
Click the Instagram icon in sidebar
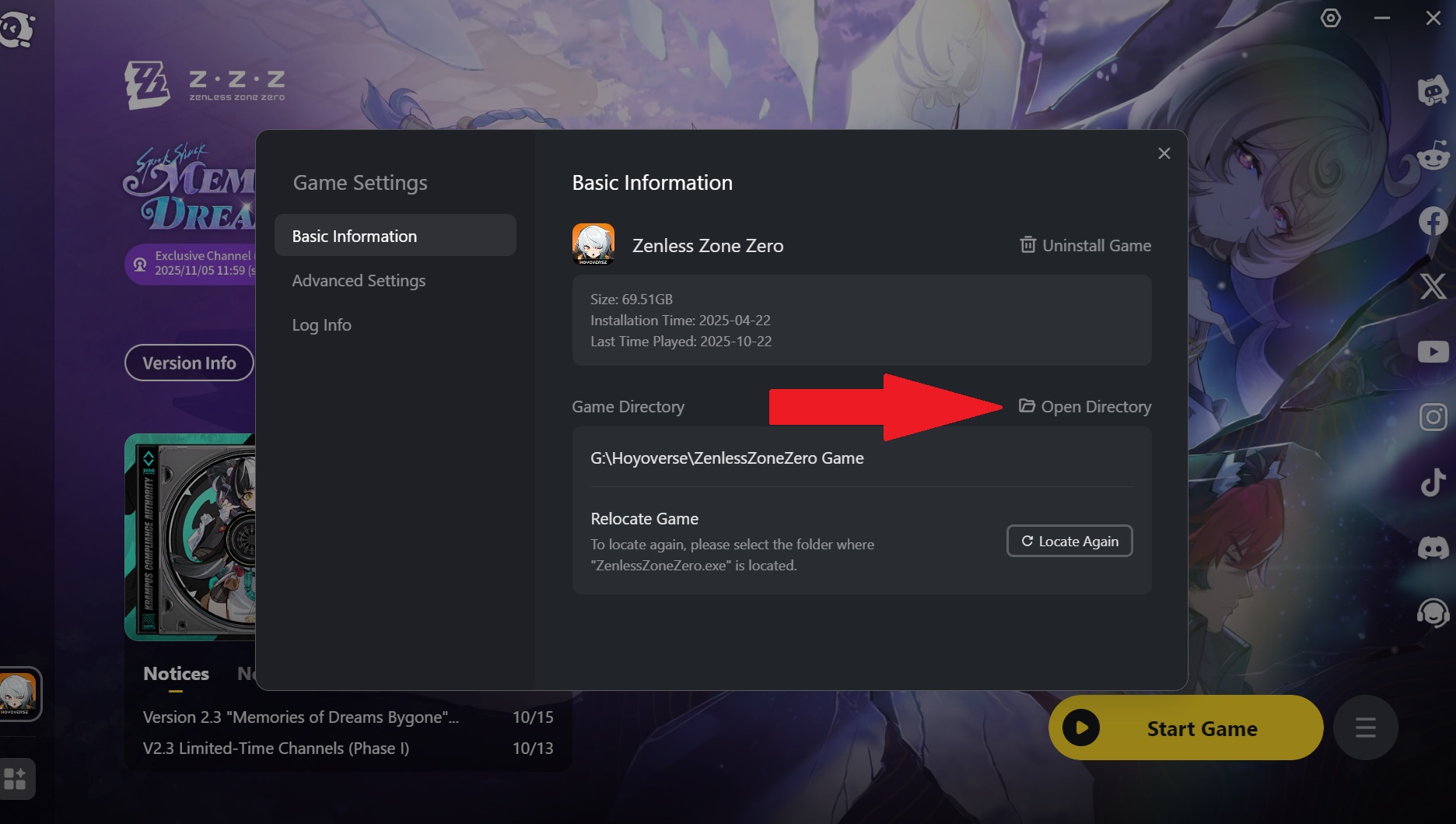[x=1433, y=417]
